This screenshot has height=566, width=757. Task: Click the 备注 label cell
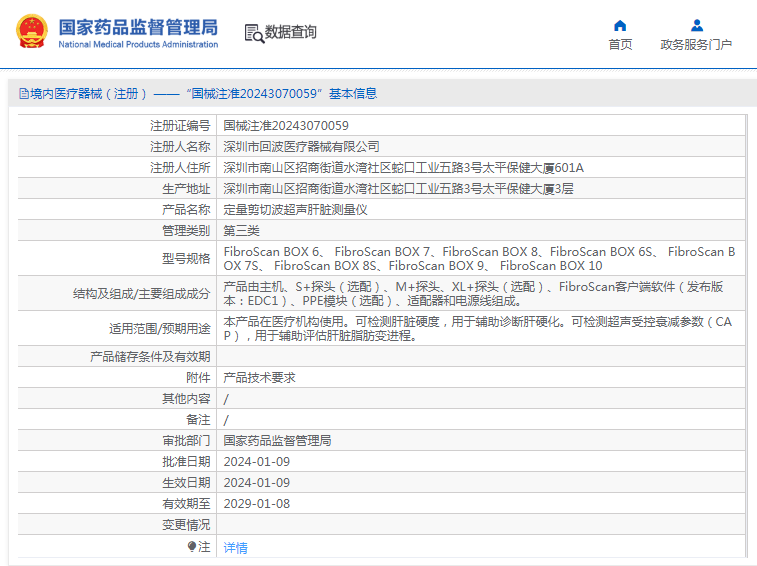tap(117, 420)
